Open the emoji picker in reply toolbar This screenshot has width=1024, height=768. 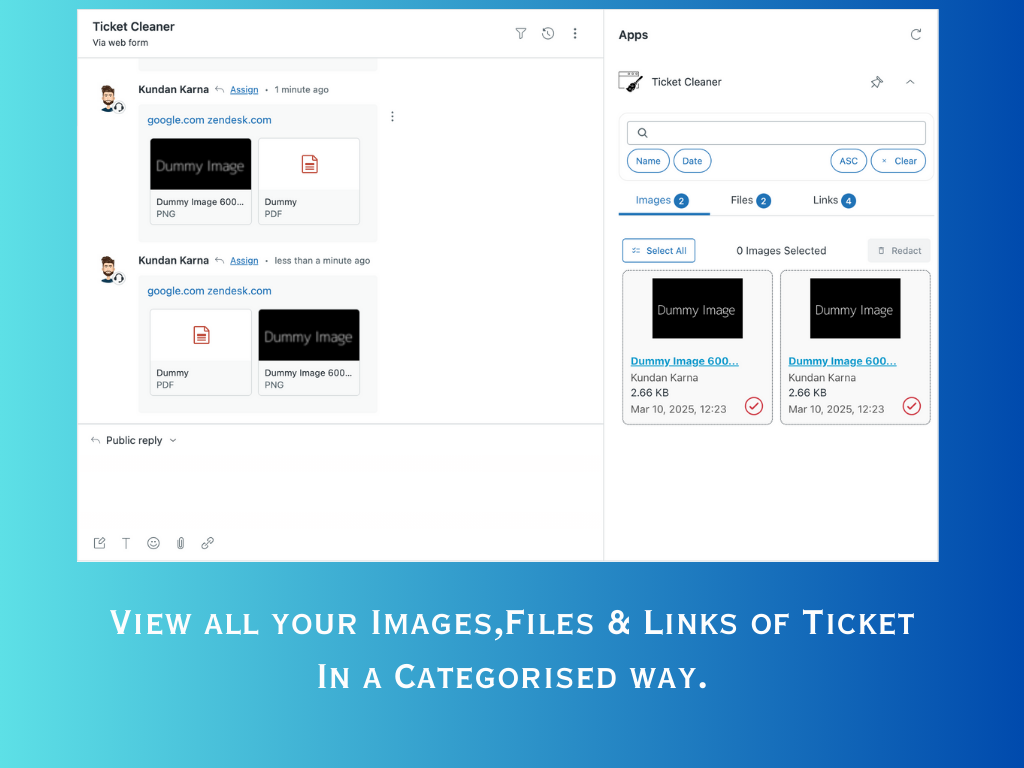pos(153,543)
